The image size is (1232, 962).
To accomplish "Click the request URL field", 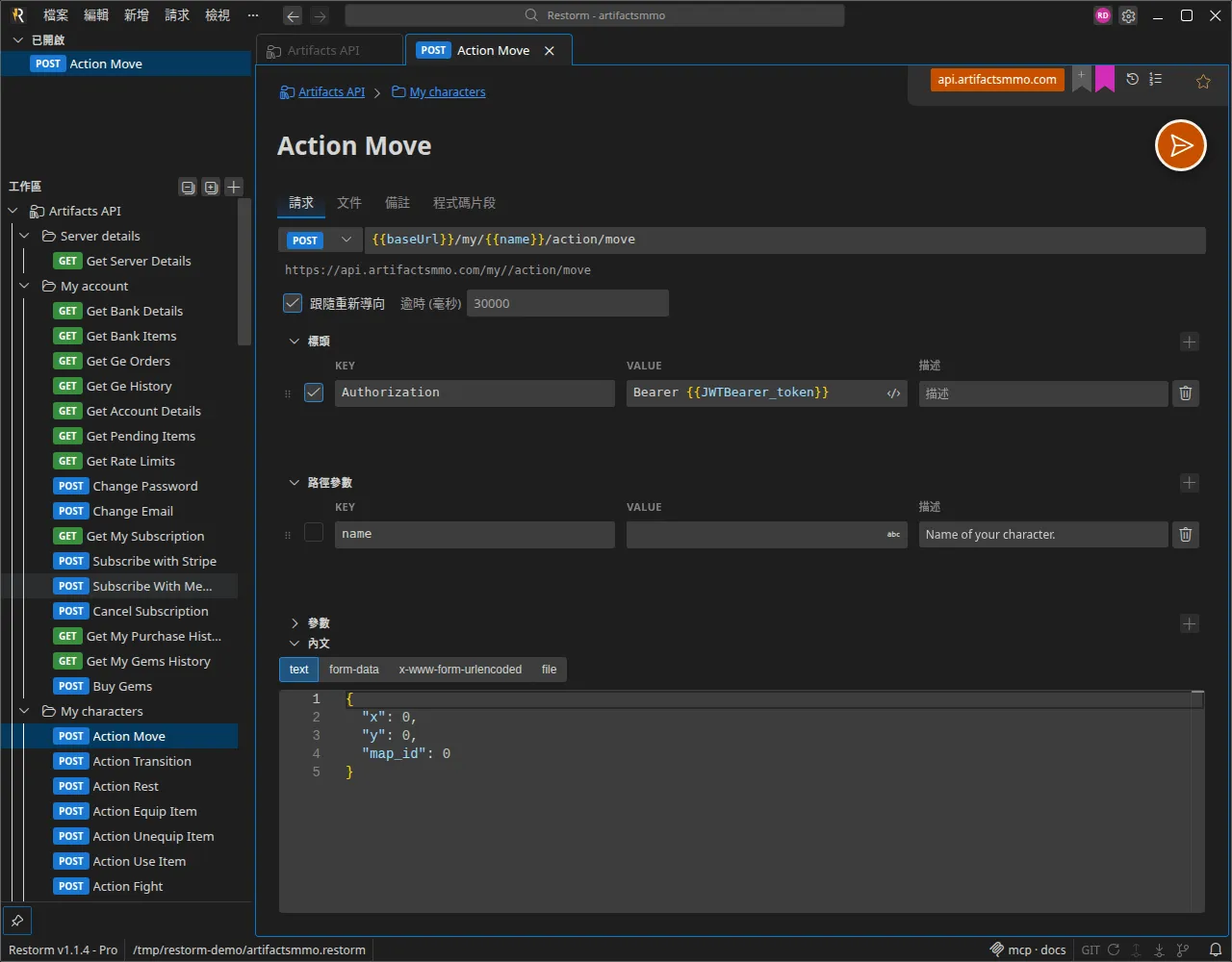I will [784, 240].
